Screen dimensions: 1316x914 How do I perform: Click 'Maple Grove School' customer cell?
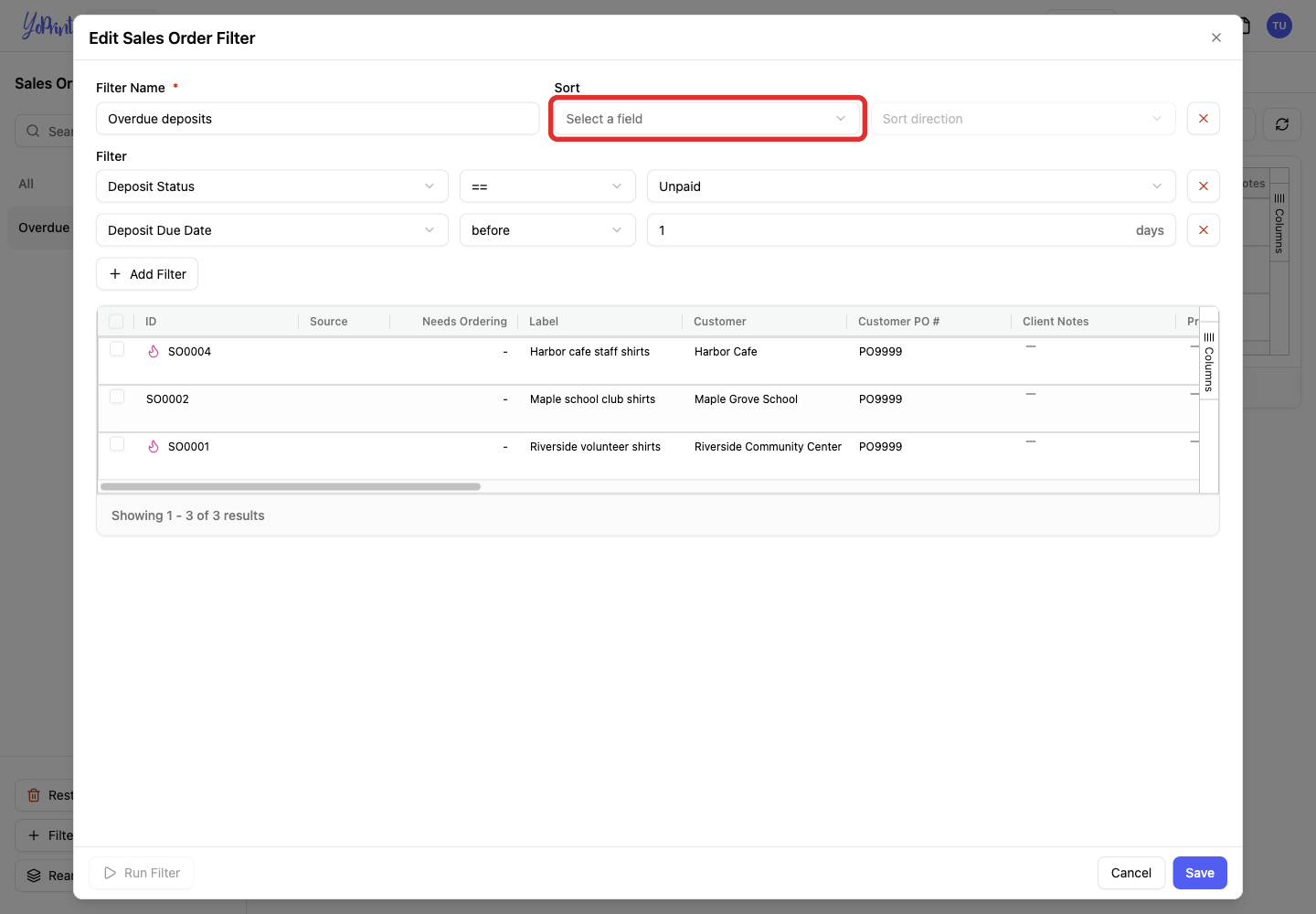coord(746,399)
